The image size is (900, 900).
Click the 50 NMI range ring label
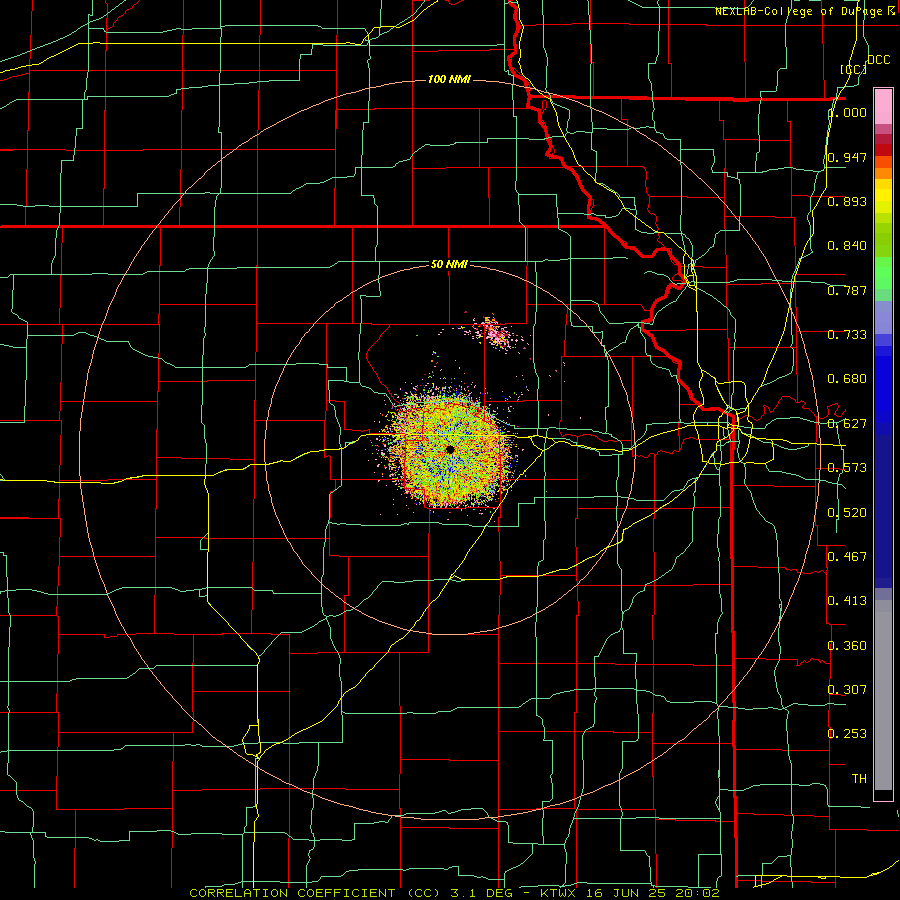pos(449,264)
